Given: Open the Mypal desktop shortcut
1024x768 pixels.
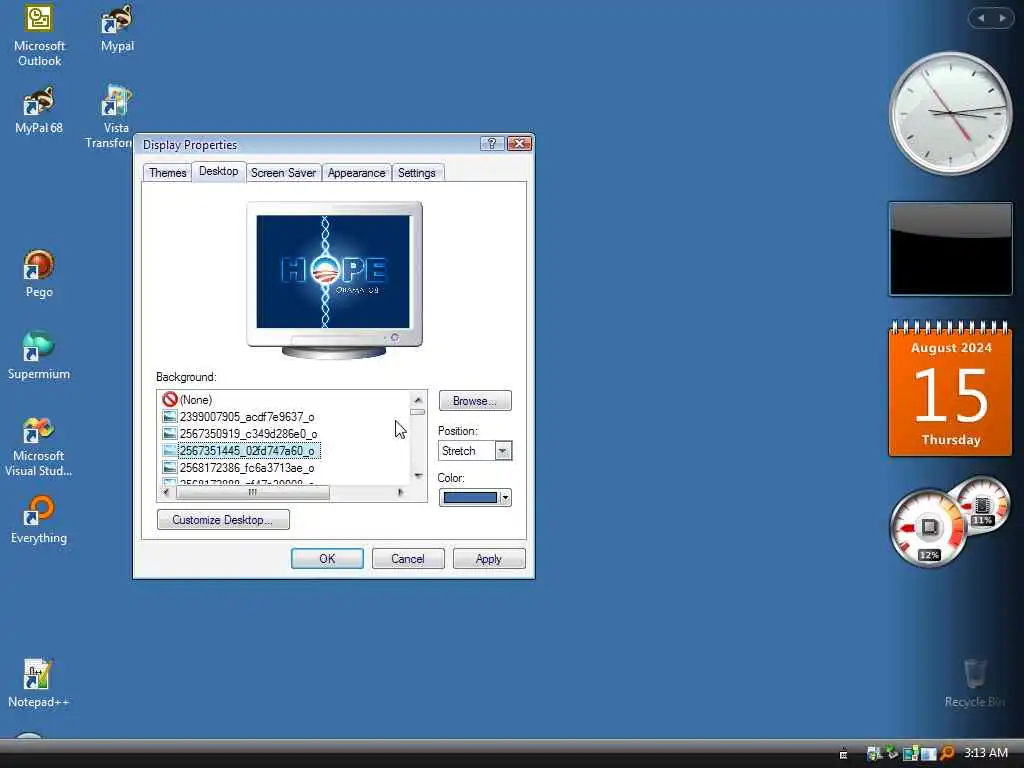Looking at the screenshot, I should pyautogui.click(x=118, y=29).
